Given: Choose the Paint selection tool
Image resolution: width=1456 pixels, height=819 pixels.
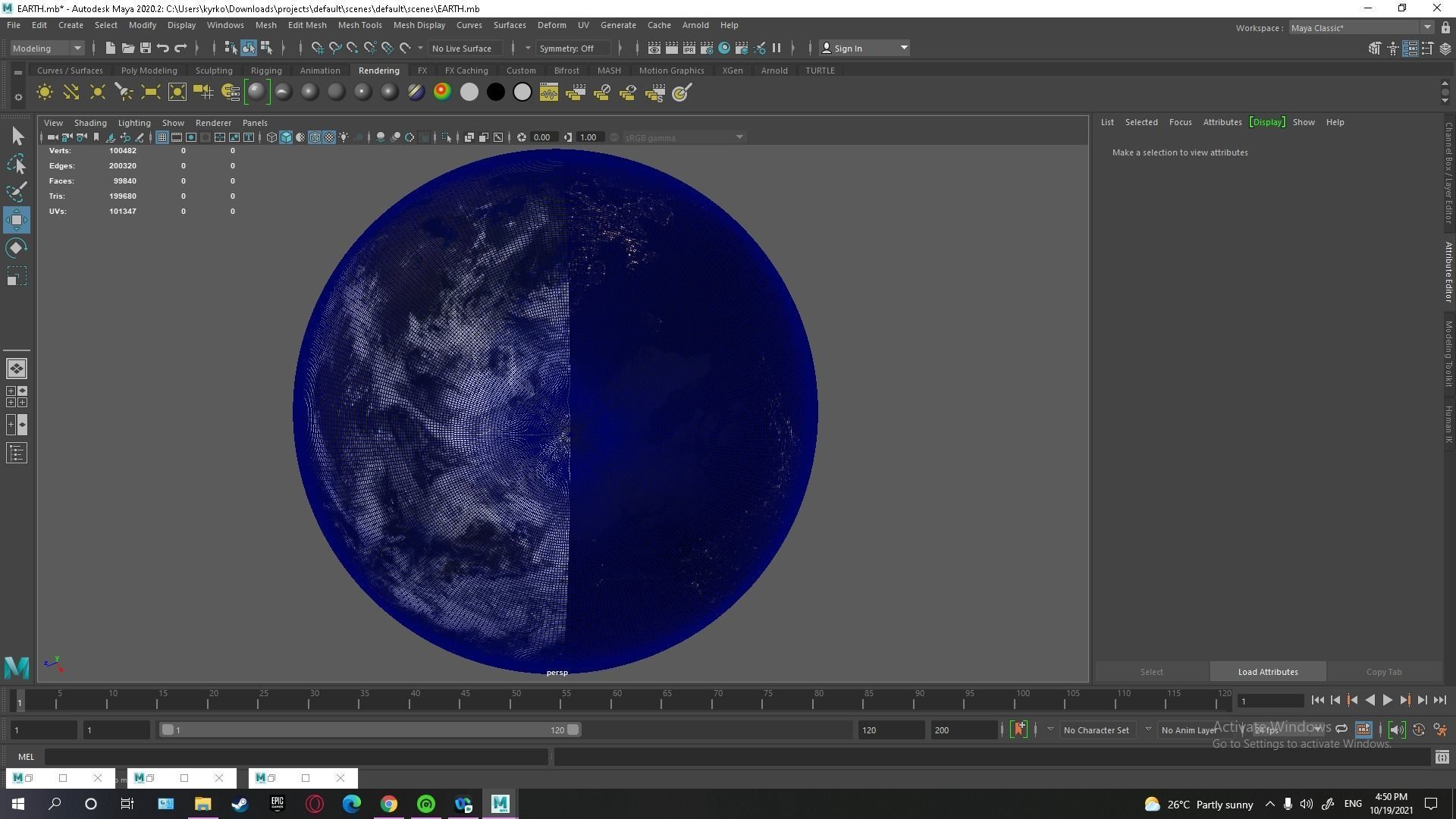Looking at the screenshot, I should coord(17,192).
